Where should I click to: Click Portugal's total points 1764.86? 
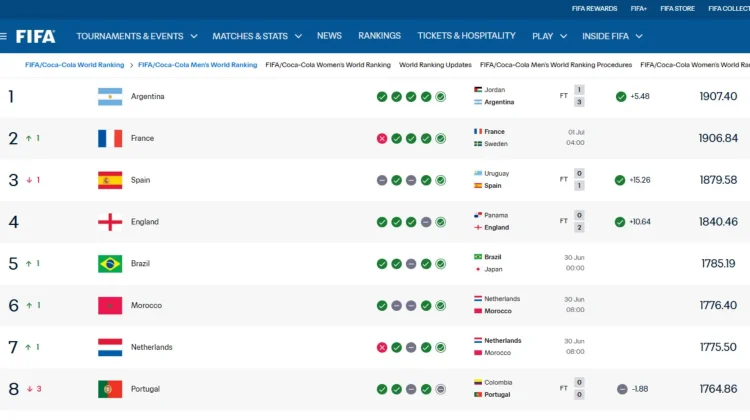718,389
